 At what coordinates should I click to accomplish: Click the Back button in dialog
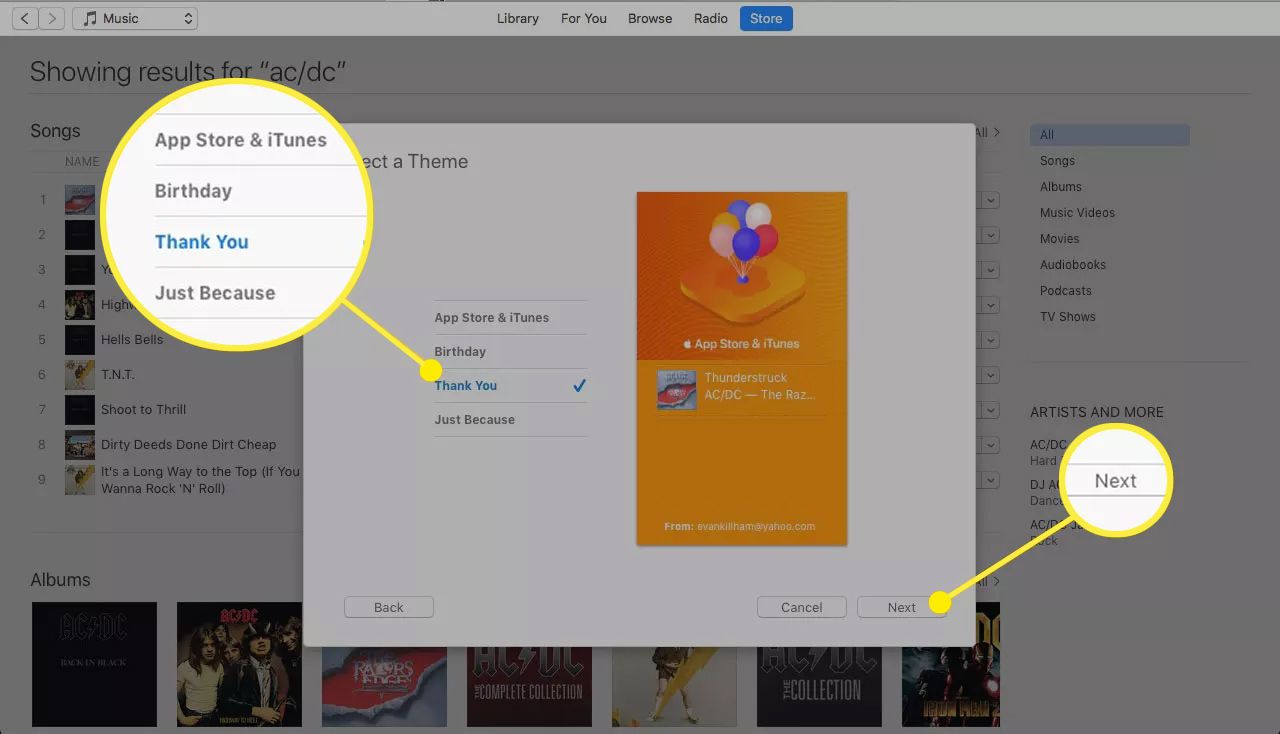click(389, 607)
